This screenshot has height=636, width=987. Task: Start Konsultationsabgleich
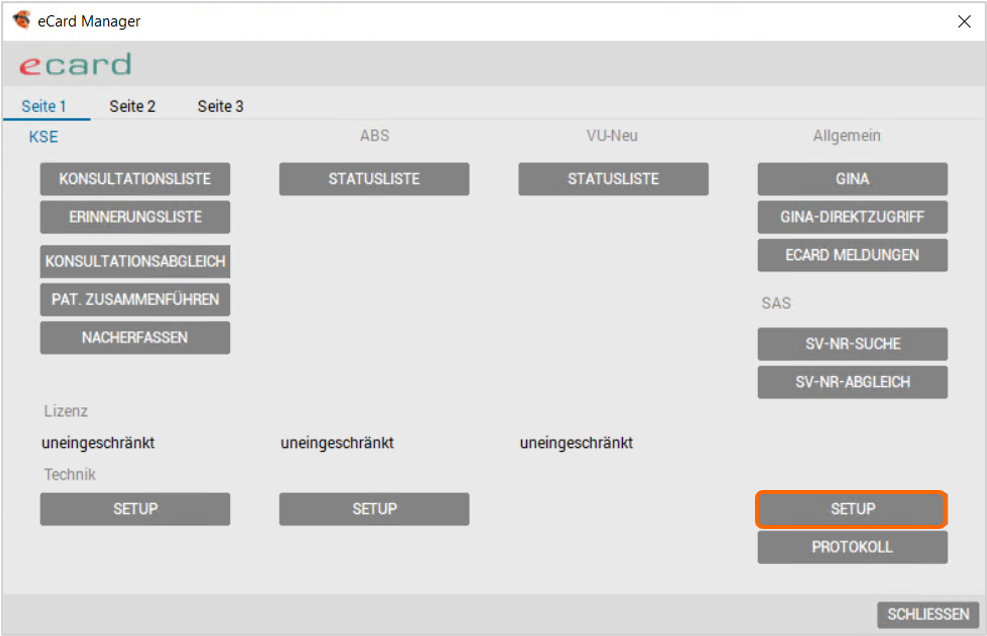point(135,261)
